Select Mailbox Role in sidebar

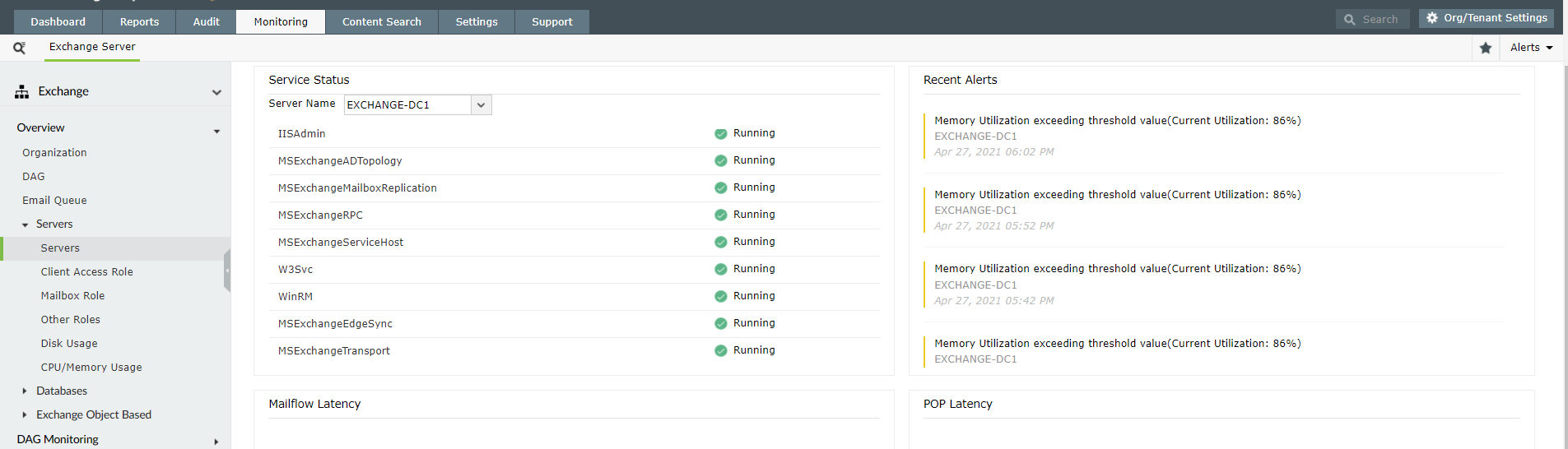pos(72,296)
